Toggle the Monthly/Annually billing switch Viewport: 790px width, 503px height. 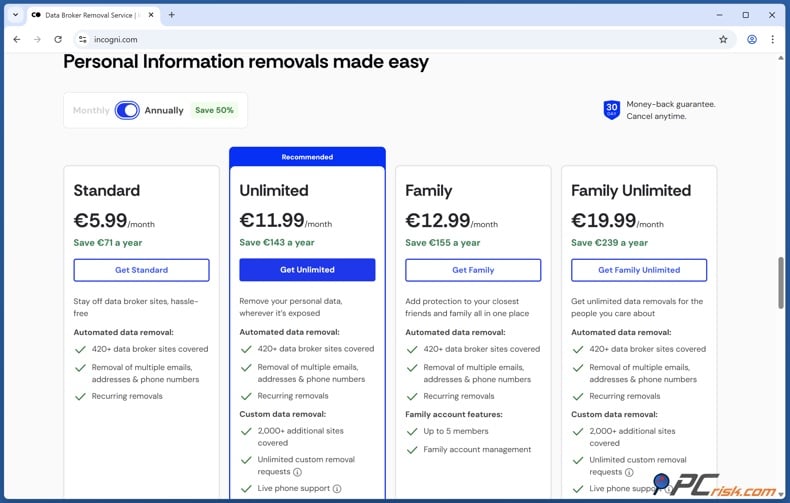pyautogui.click(x=127, y=110)
